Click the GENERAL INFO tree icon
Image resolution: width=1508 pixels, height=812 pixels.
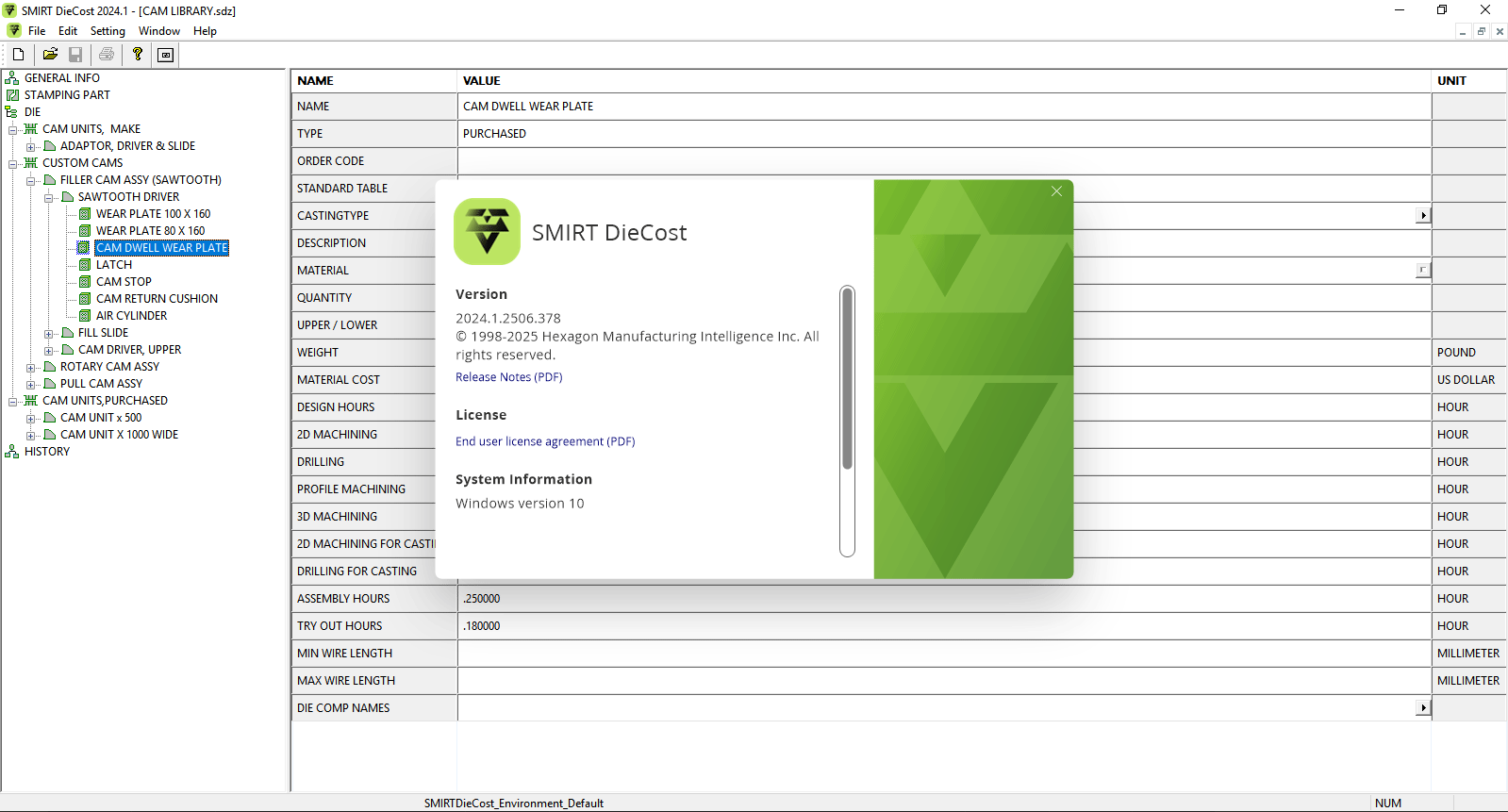pyautogui.click(x=12, y=78)
